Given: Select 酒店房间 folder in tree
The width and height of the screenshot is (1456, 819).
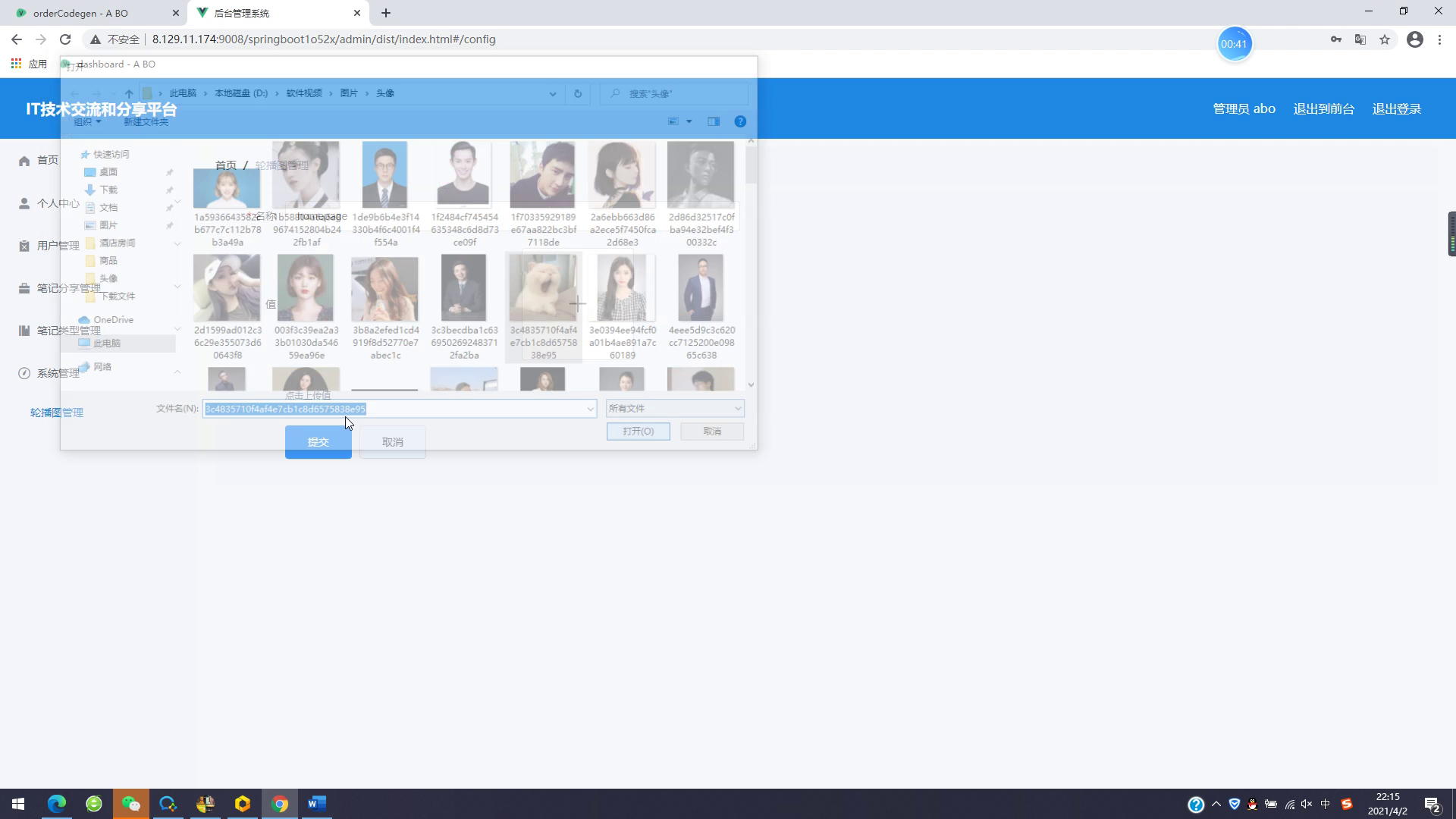Looking at the screenshot, I should coord(117,243).
